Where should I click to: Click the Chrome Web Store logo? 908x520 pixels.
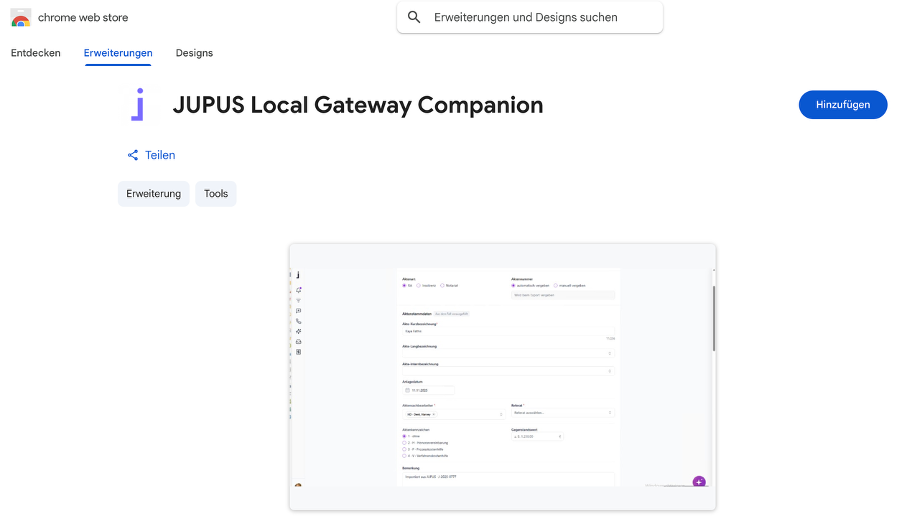(21, 18)
